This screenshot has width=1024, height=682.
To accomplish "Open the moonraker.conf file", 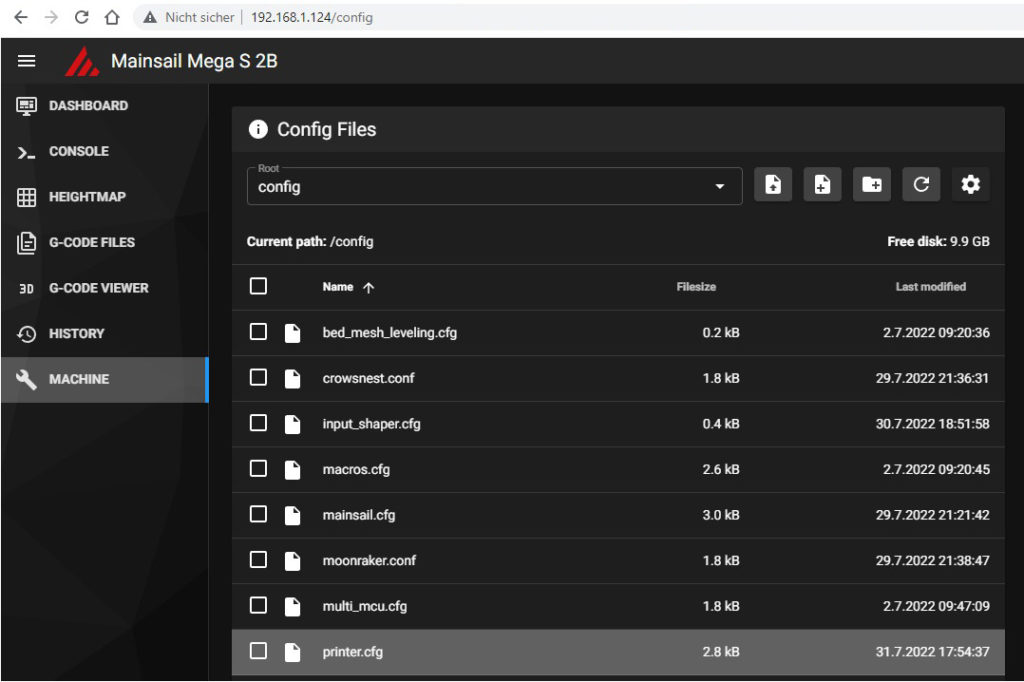I will tap(369, 560).
